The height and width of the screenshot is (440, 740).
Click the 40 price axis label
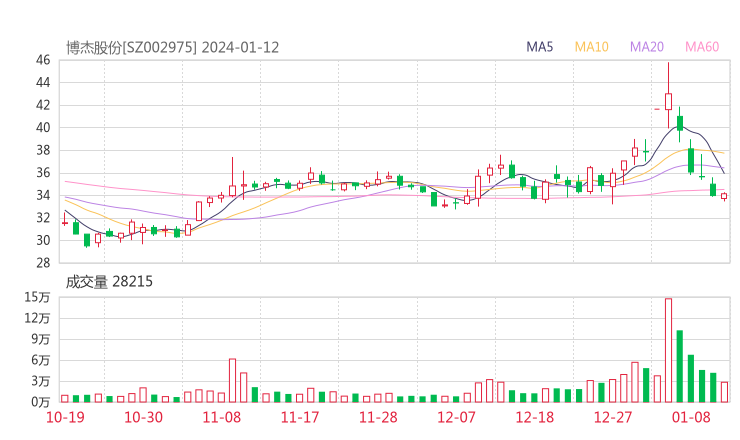pyautogui.click(x=42, y=127)
